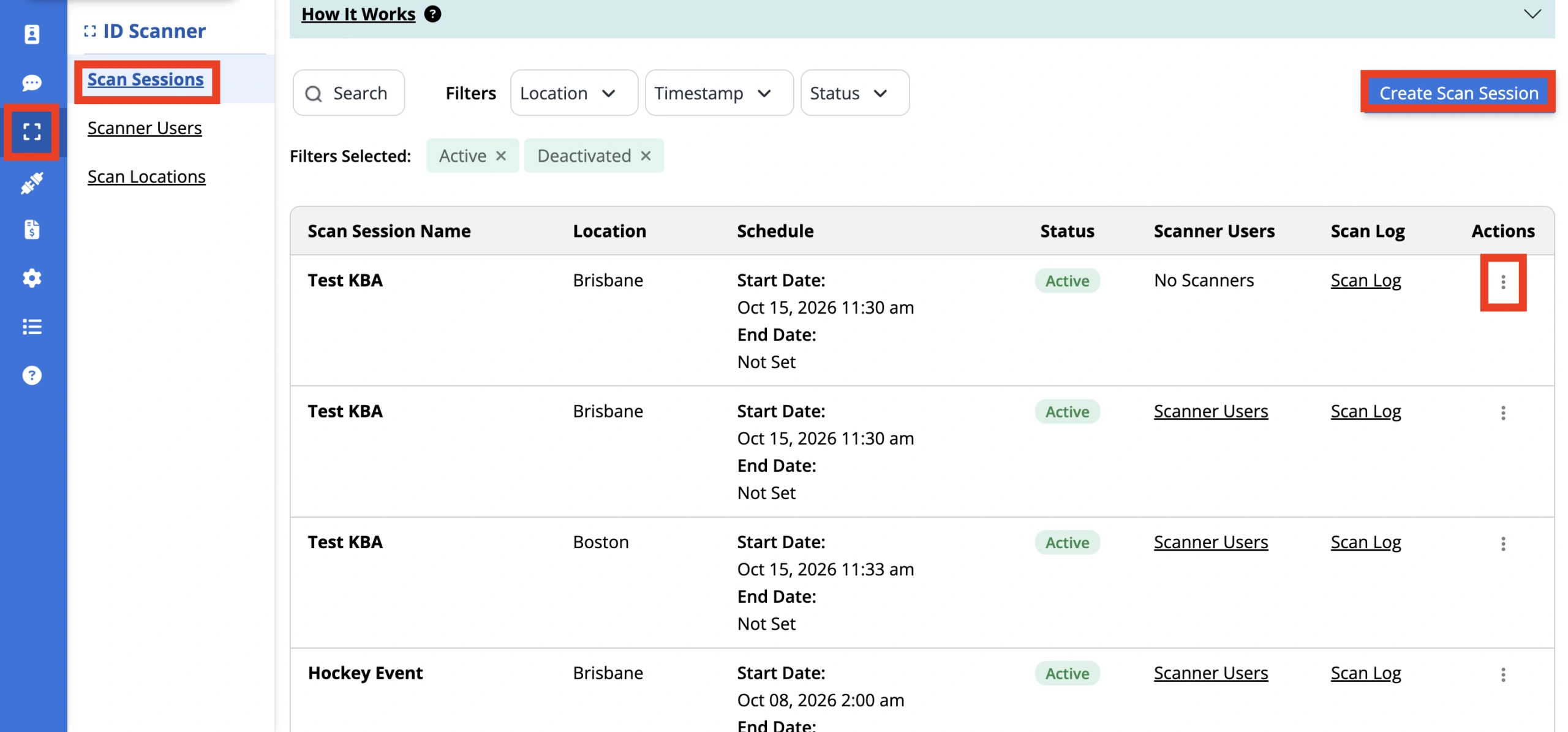Open actions menu for Boston Test KBA row
This screenshot has width=1568, height=732.
tap(1502, 543)
